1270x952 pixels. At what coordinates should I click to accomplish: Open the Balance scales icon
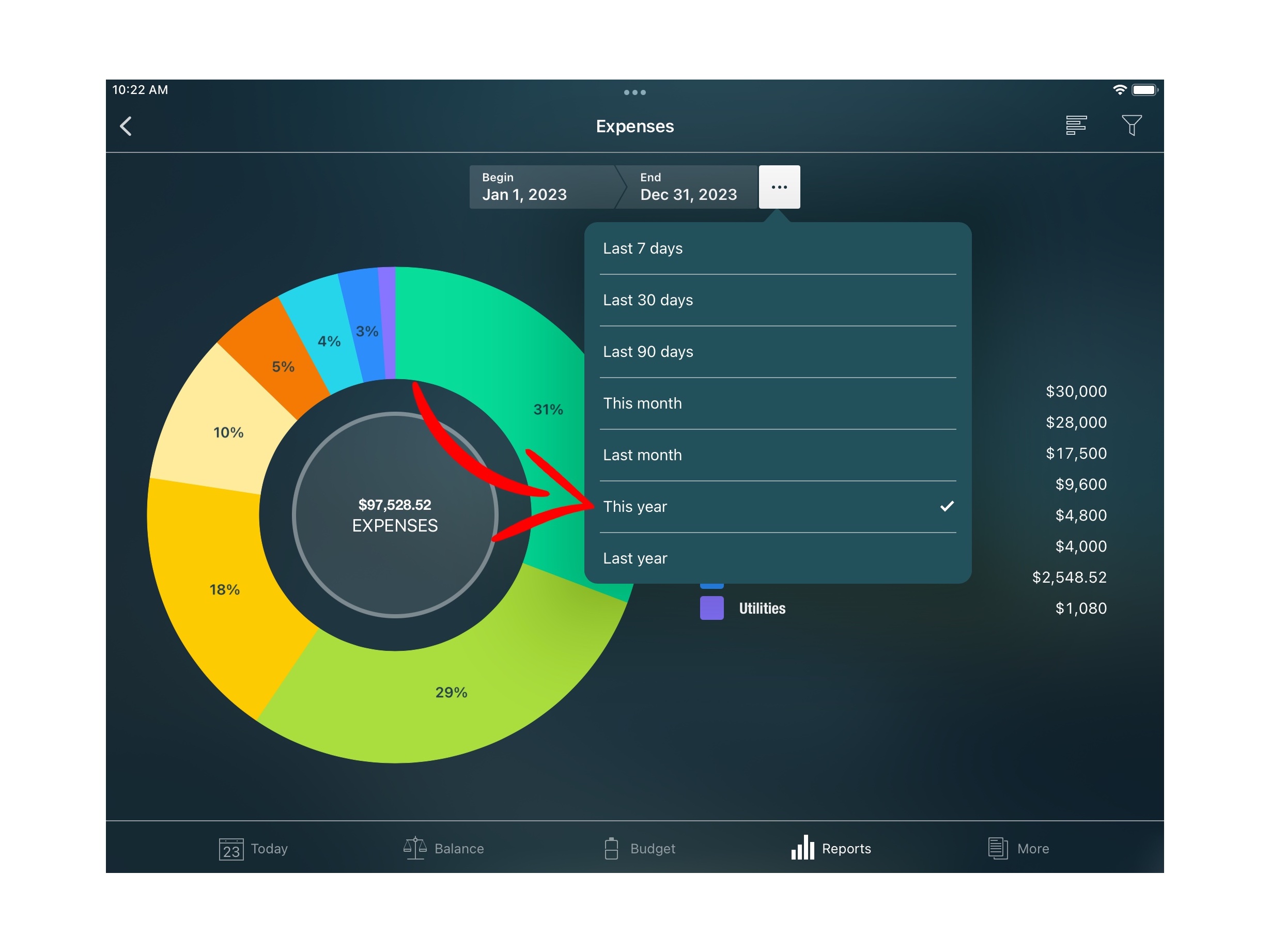(x=414, y=848)
